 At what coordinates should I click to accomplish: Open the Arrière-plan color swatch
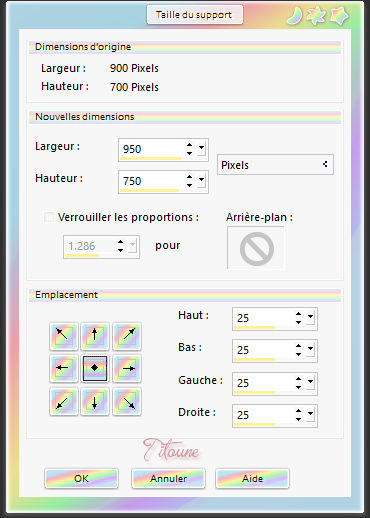point(256,248)
